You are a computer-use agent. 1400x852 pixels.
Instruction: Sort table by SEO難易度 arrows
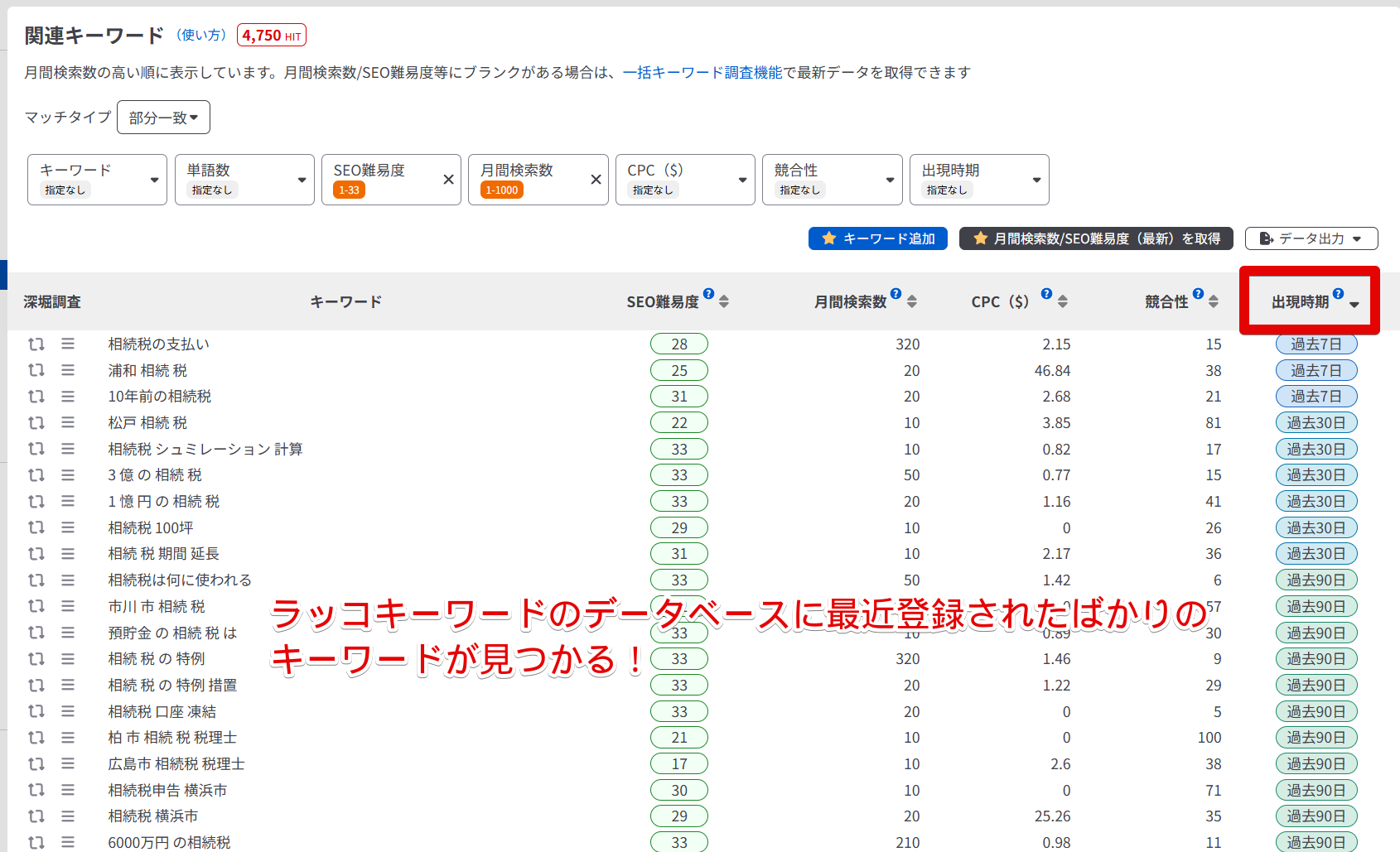coord(724,301)
